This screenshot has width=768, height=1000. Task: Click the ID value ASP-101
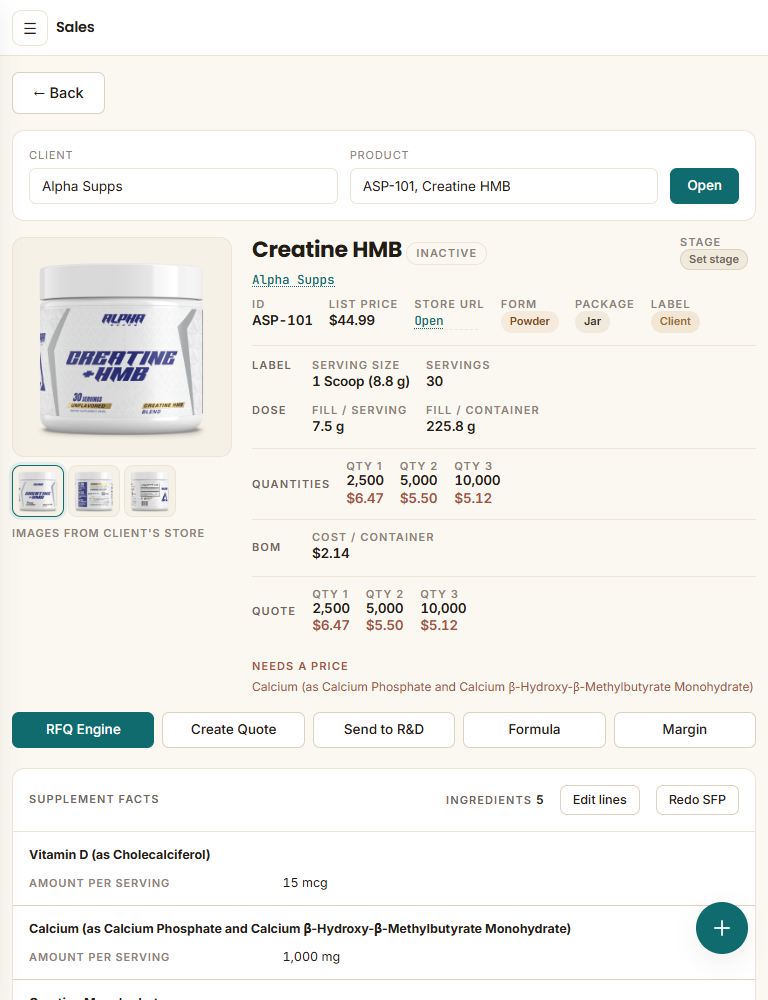pos(282,320)
